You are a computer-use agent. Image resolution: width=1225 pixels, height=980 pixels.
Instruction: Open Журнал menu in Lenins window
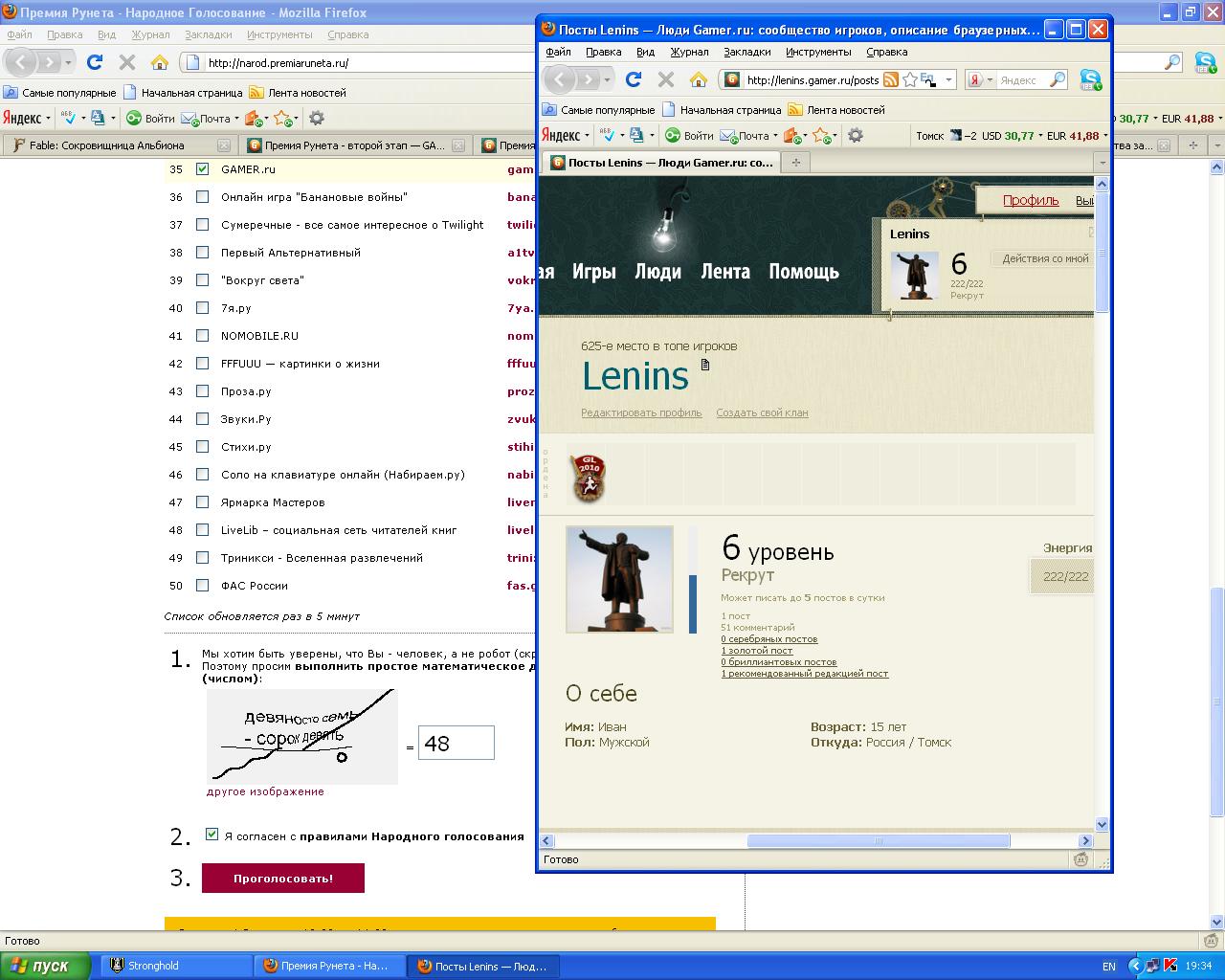coord(689,52)
